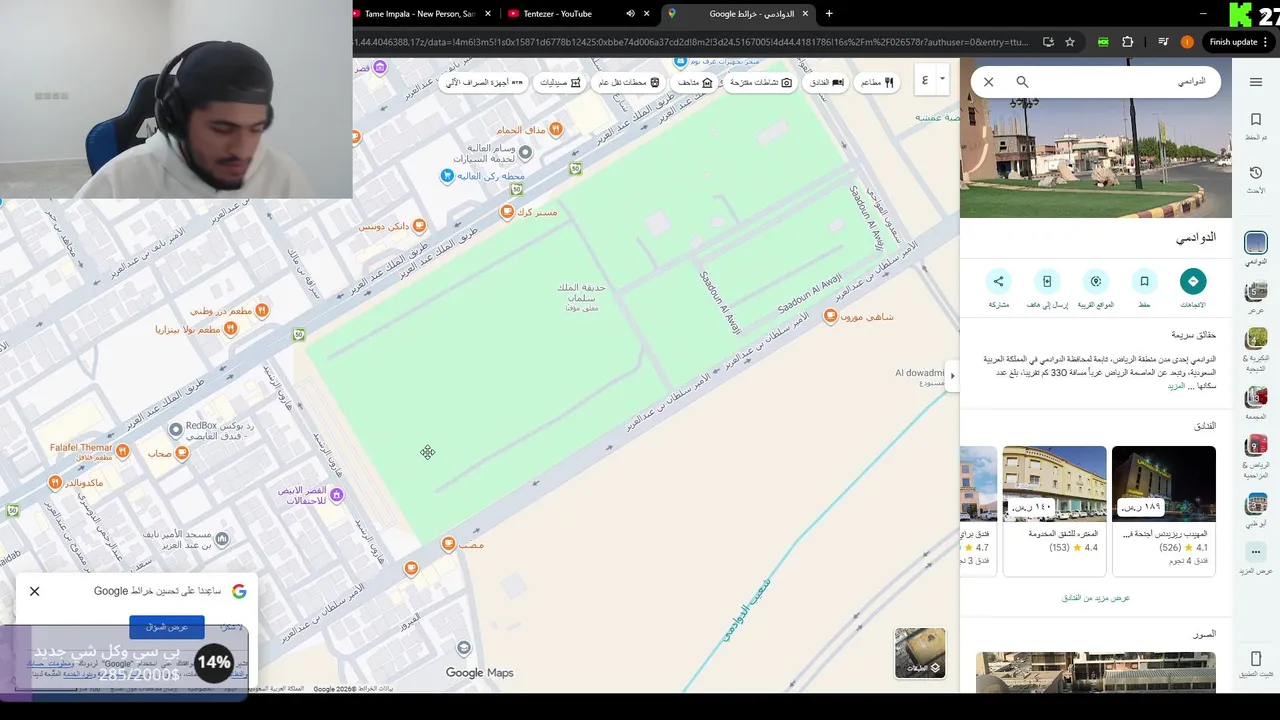The image size is (1280, 720).
Task: Clear the search box with the X
Action: coord(989,82)
